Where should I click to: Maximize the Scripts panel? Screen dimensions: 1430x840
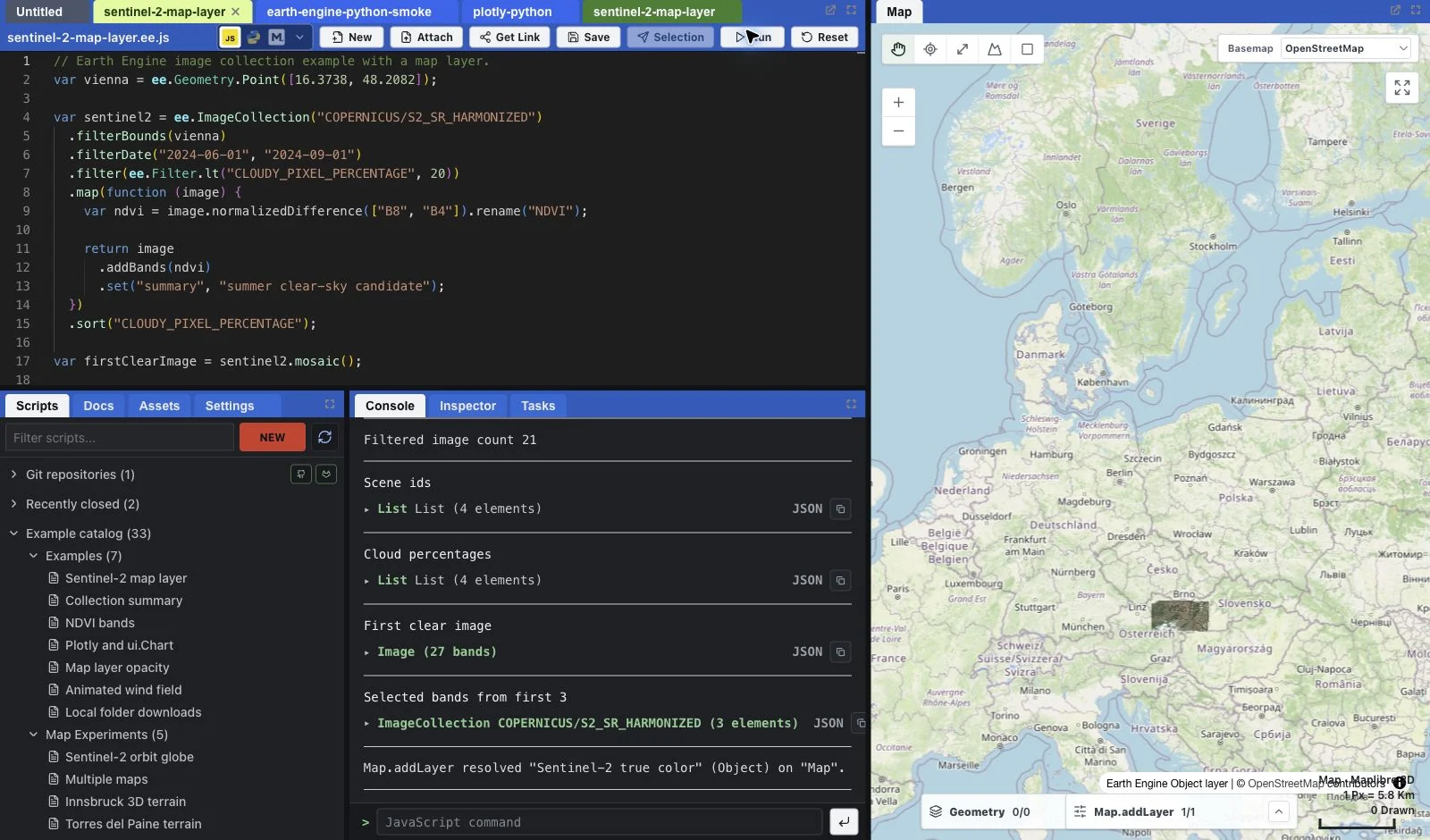330,405
